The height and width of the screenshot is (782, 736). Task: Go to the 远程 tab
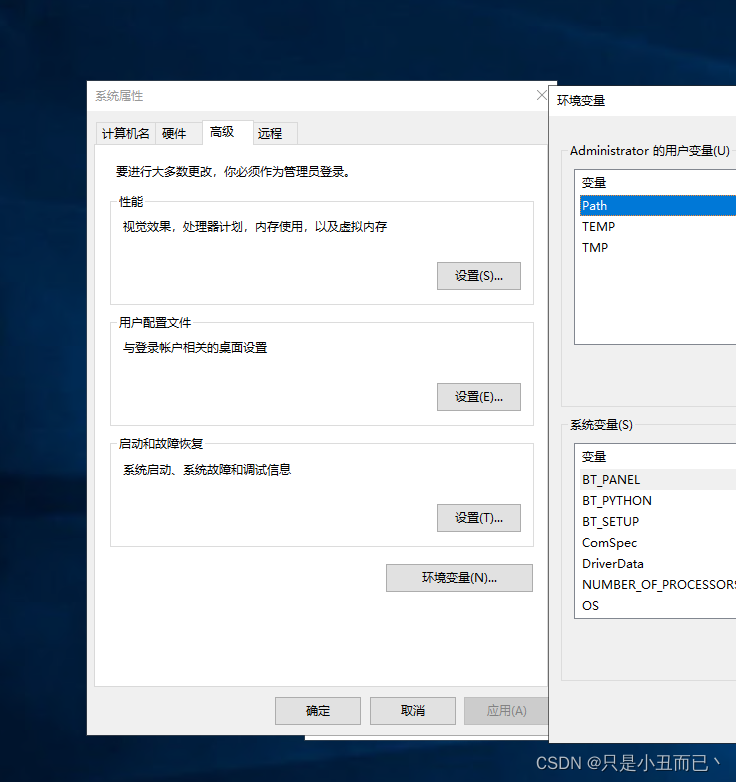coord(275,133)
